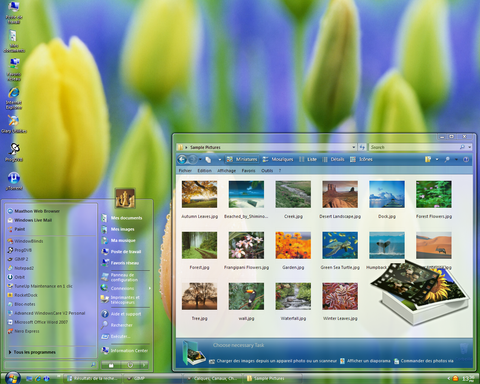Open Microsoft Office Word 2007
The image size is (480, 384).
pos(37,322)
